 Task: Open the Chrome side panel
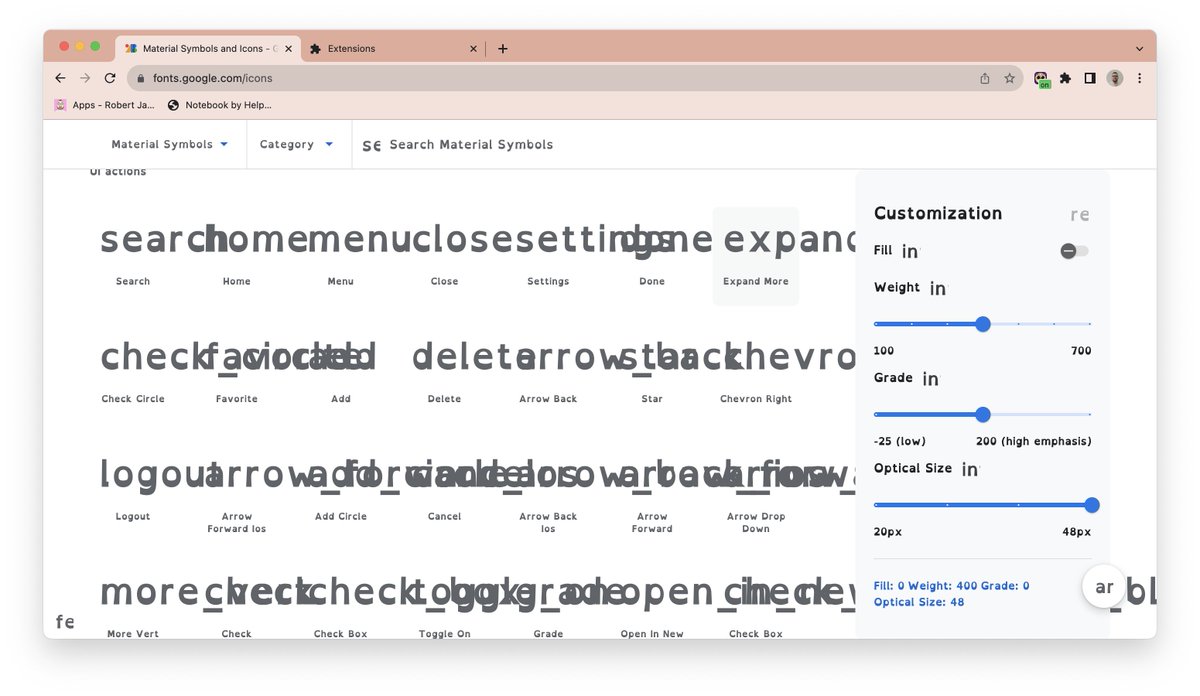click(x=1090, y=78)
